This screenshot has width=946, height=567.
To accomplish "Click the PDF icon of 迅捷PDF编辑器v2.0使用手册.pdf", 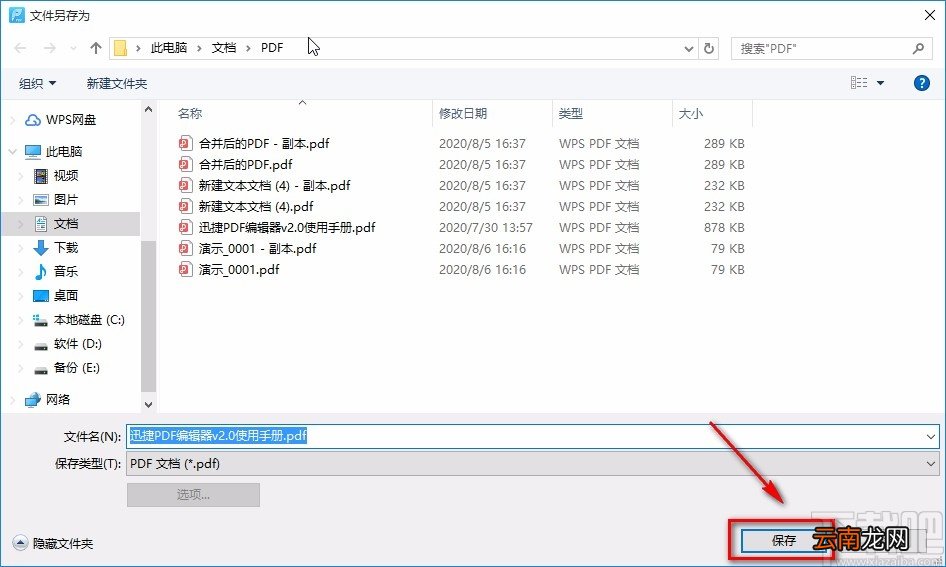I will (185, 227).
